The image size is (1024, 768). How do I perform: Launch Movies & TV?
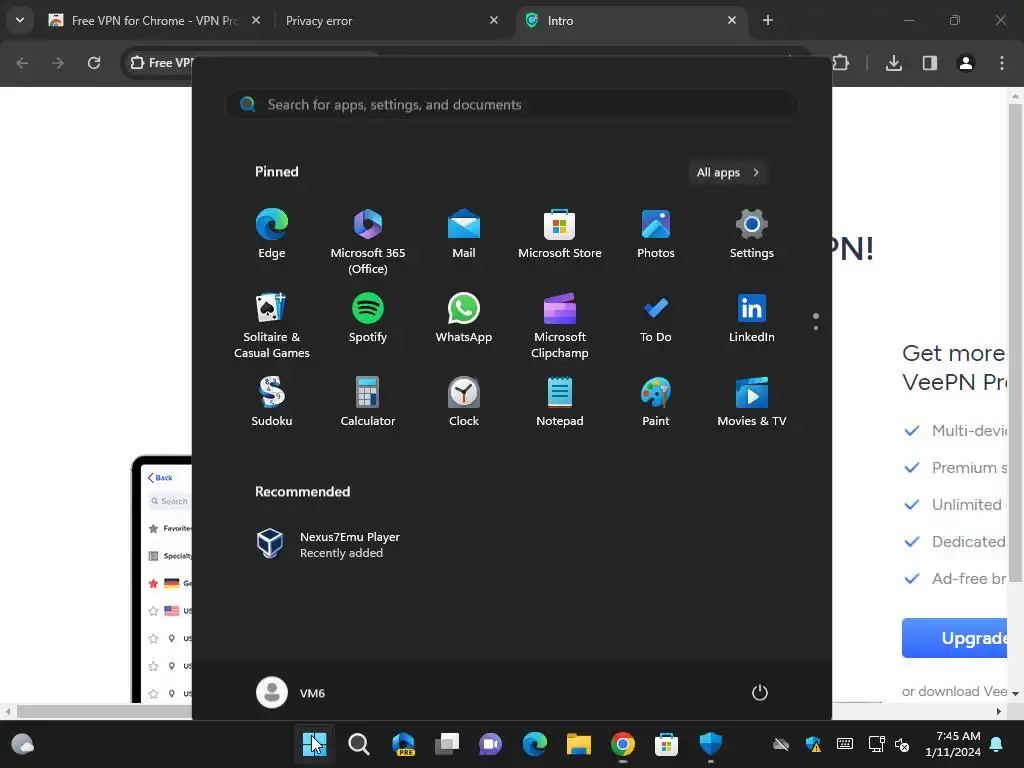[x=752, y=402]
